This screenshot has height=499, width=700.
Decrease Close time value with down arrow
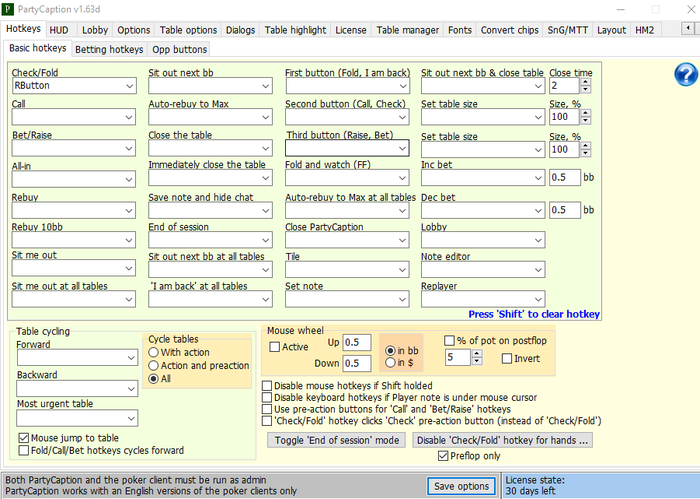[585, 89]
